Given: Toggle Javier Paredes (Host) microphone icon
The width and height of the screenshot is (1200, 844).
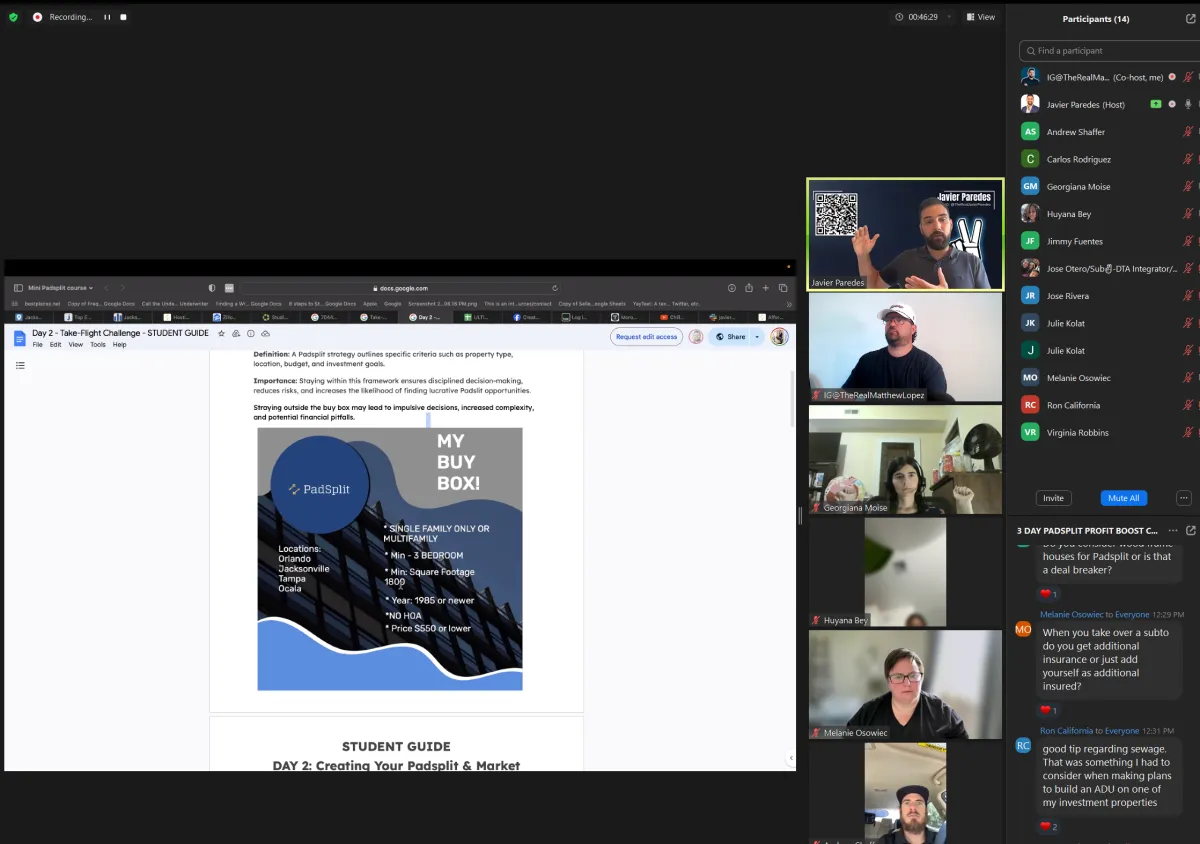Looking at the screenshot, I should [x=1188, y=104].
